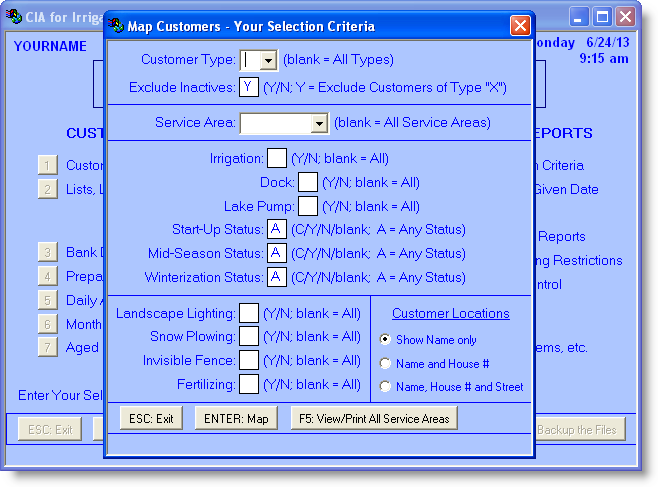Screen dimensions: 658x487
Task: Click the Landscape Lighting input box
Action: (249, 314)
